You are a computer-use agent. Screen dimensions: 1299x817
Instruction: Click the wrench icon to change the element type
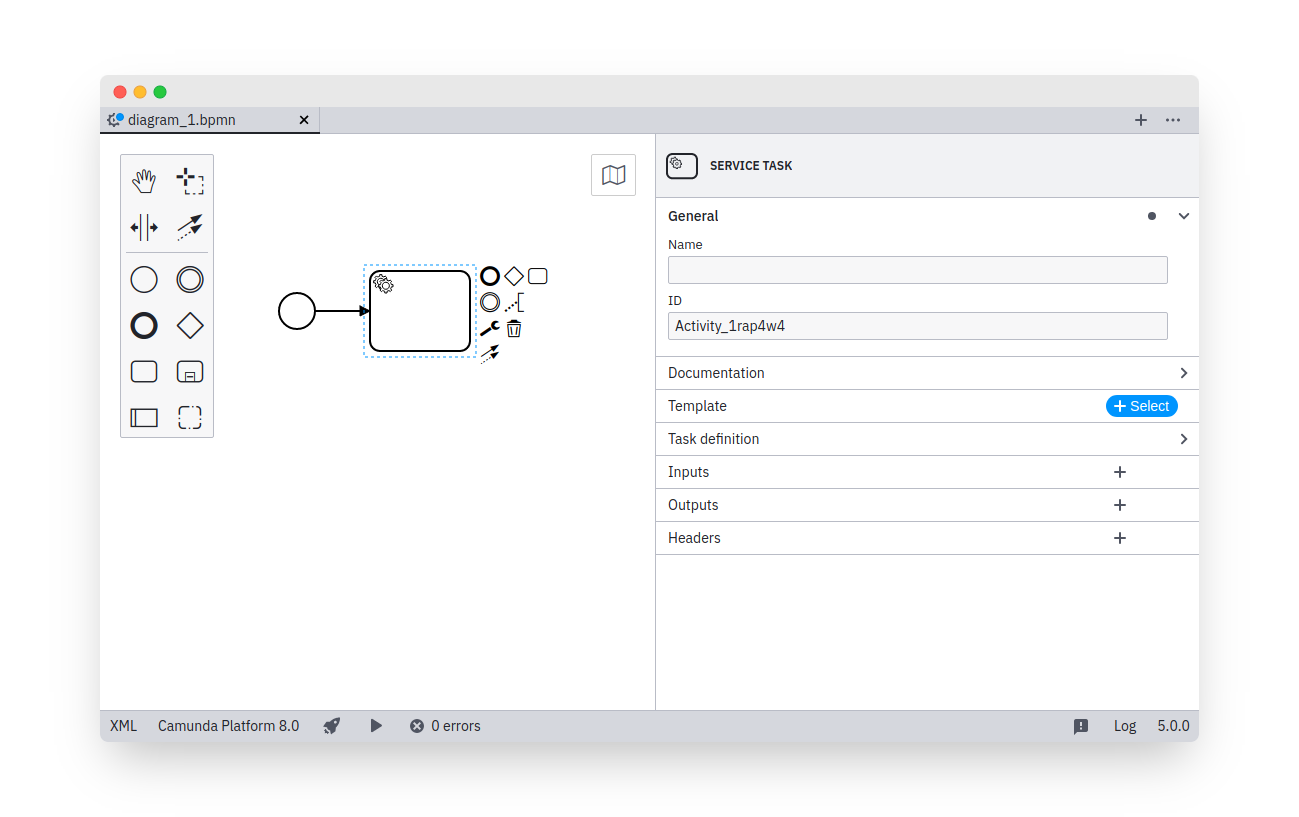[489, 328]
